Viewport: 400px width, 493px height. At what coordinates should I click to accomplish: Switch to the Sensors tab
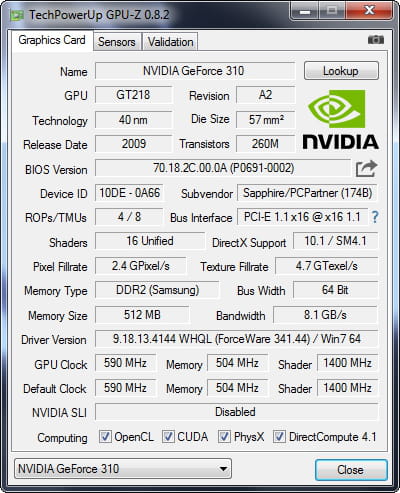(117, 42)
